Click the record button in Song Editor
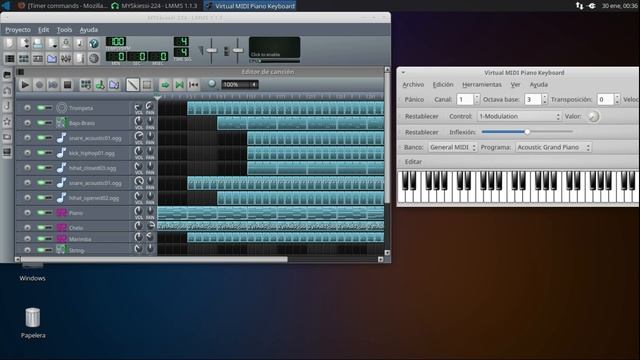 [x=39, y=85]
